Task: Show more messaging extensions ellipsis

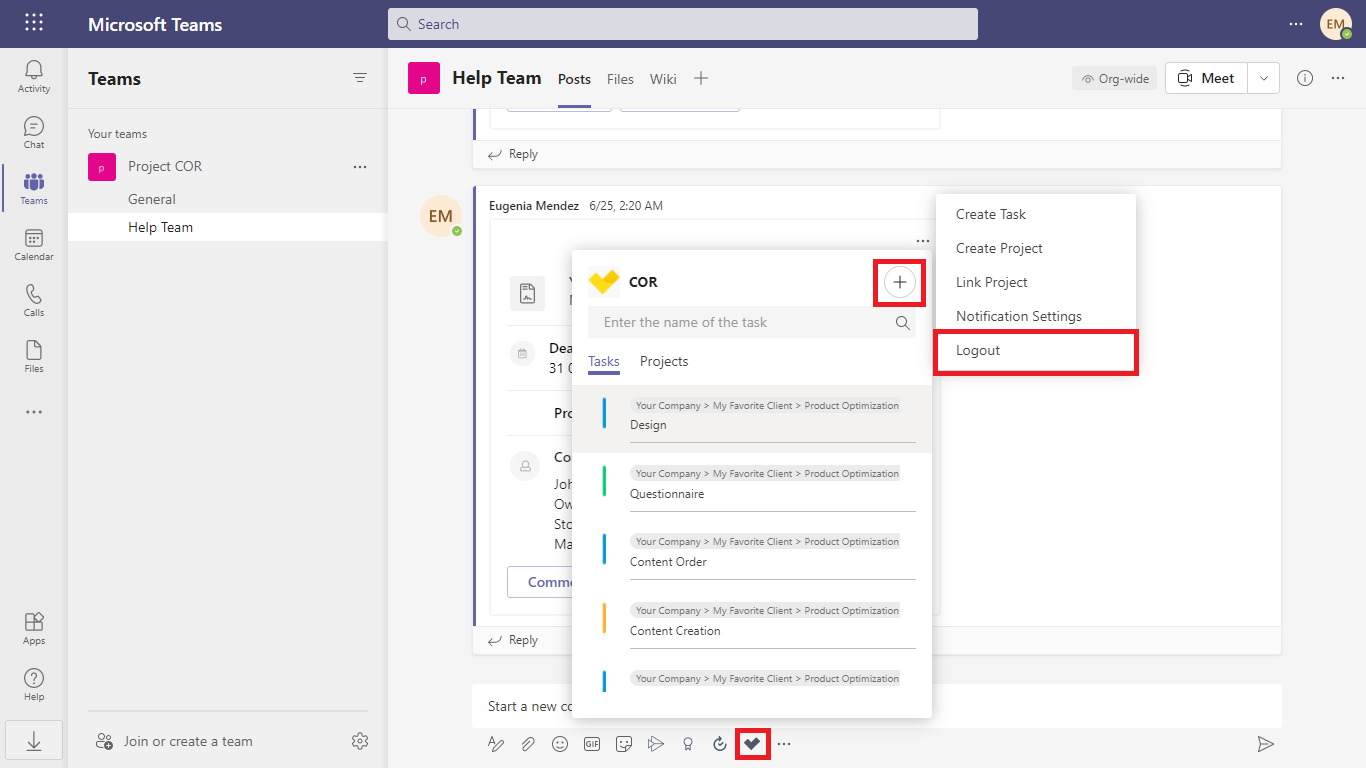Action: (784, 743)
